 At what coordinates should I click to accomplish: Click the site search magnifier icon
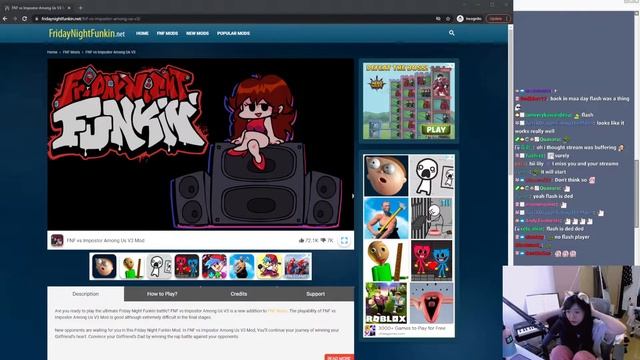(x=451, y=33)
